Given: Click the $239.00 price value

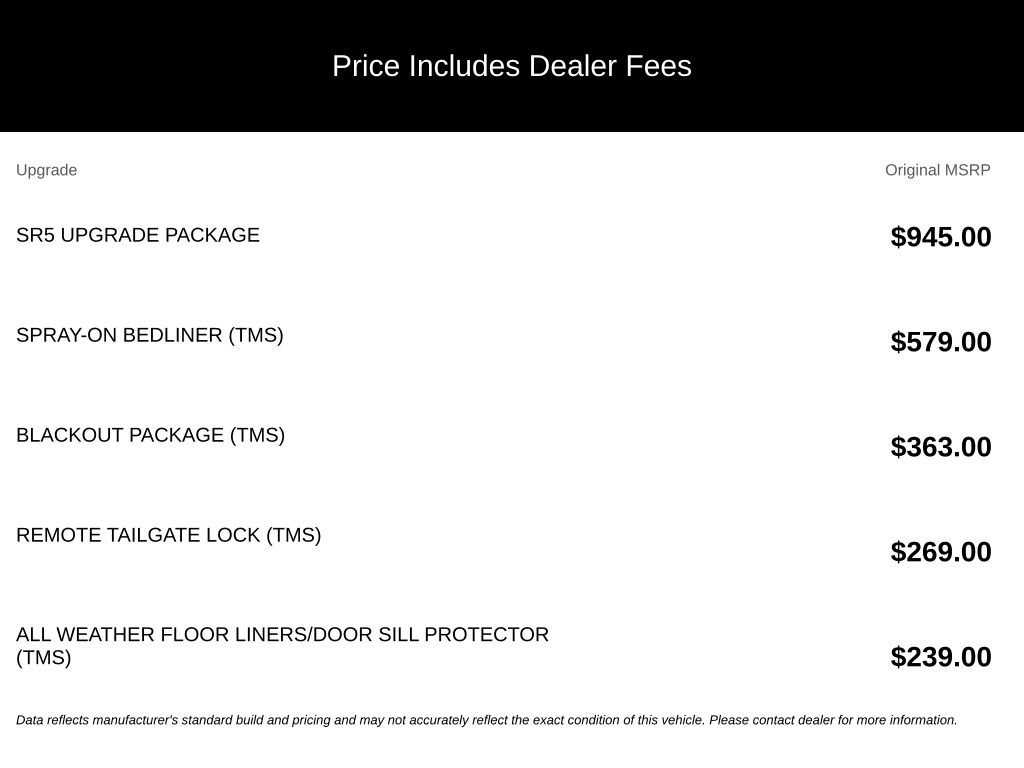Looking at the screenshot, I should 941,657.
